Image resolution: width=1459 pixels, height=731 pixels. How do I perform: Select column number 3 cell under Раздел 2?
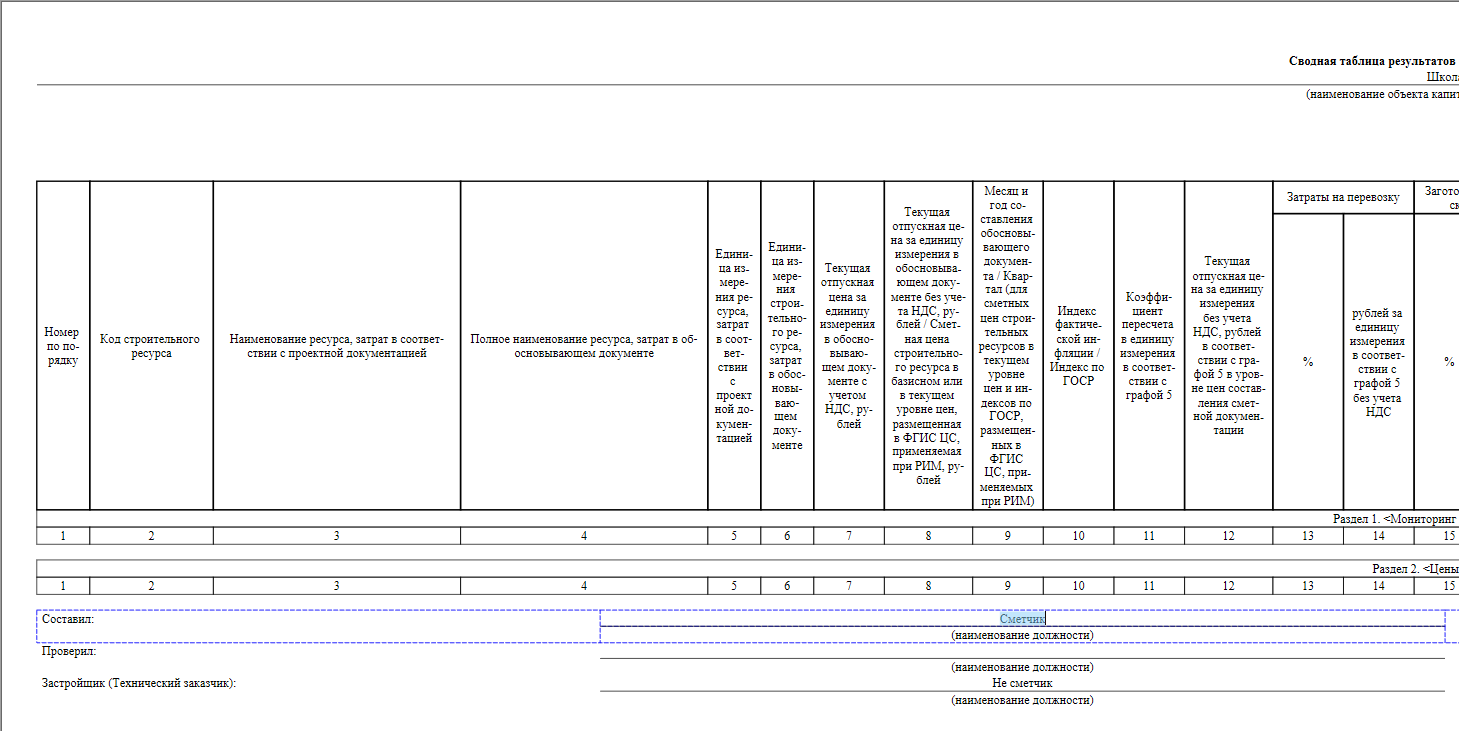click(x=336, y=586)
